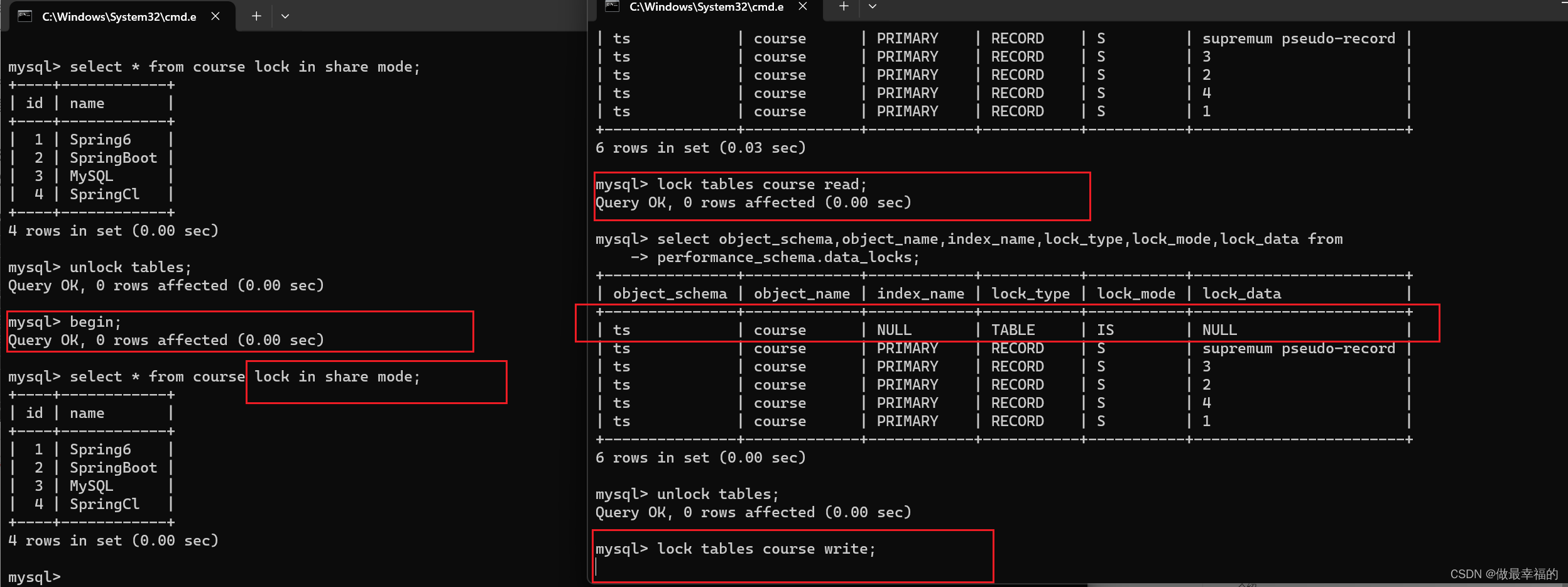Screen dimensions: 1568x587
Task: Close the right window's cmd.exe tab
Action: pyautogui.click(x=803, y=6)
